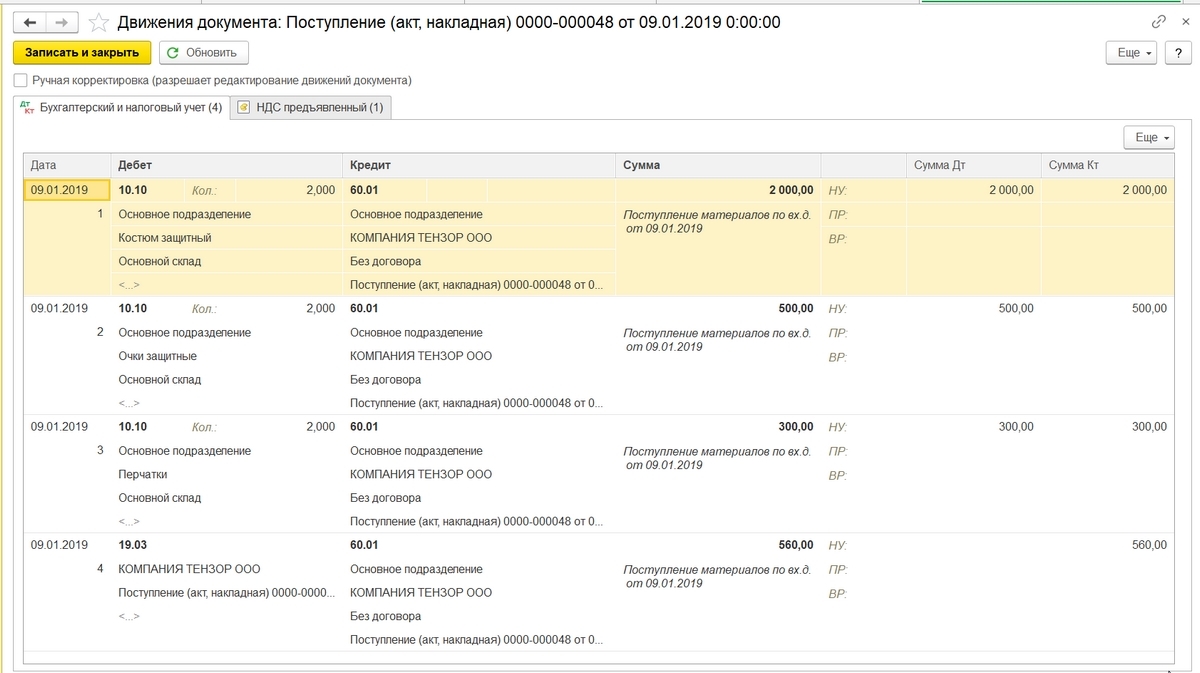This screenshot has height=673, width=1200.
Task: Enable the Ручная корректировка checkbox
Action: (19, 79)
